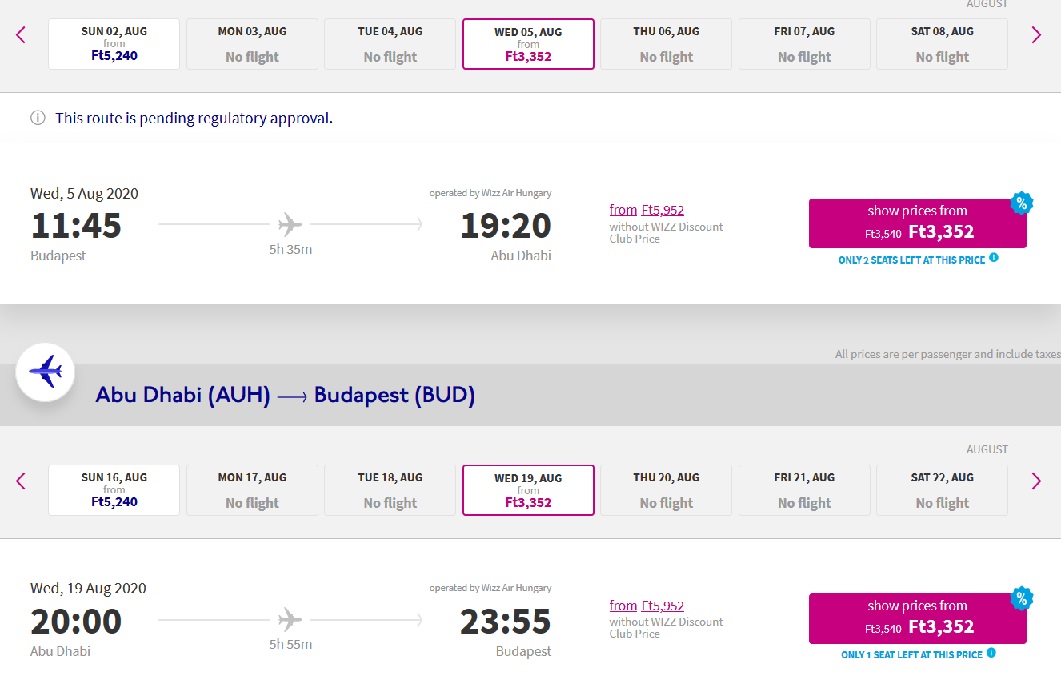Select Thu 06 Aug no-flight date tab
This screenshot has width=1061, height=679.
(666, 44)
